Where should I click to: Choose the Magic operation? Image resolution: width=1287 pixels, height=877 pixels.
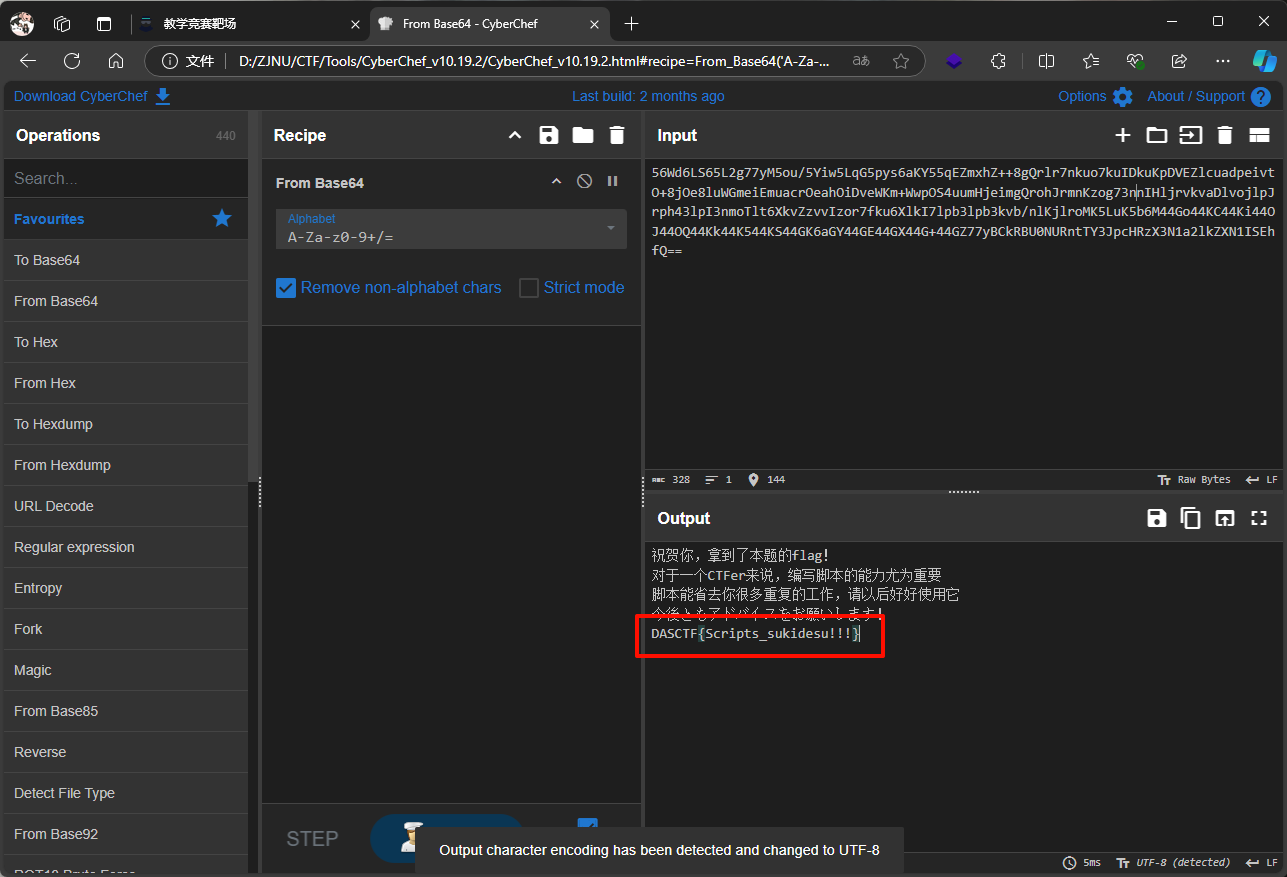[x=126, y=670]
